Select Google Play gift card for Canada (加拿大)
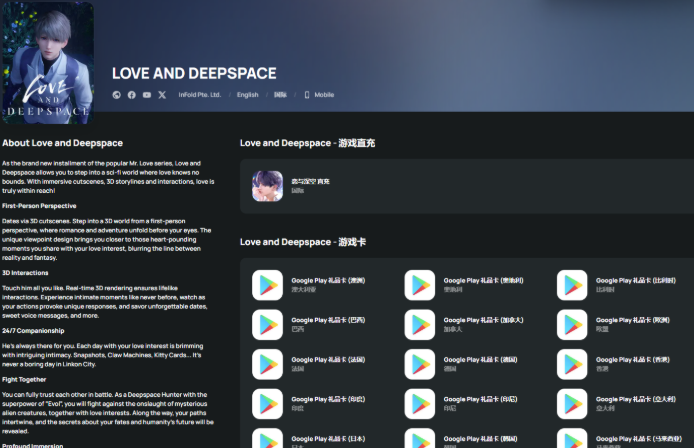The image size is (694, 448). tap(462, 324)
